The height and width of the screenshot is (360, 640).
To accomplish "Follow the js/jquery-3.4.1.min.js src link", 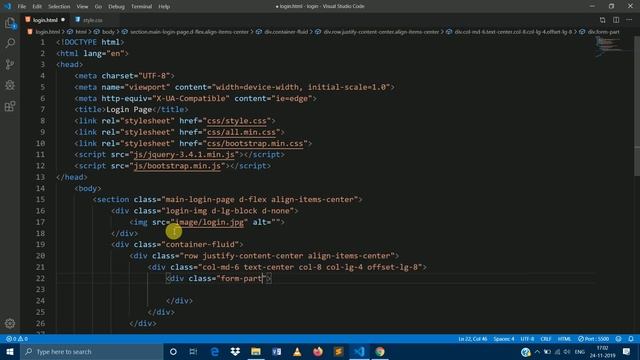I will point(184,155).
